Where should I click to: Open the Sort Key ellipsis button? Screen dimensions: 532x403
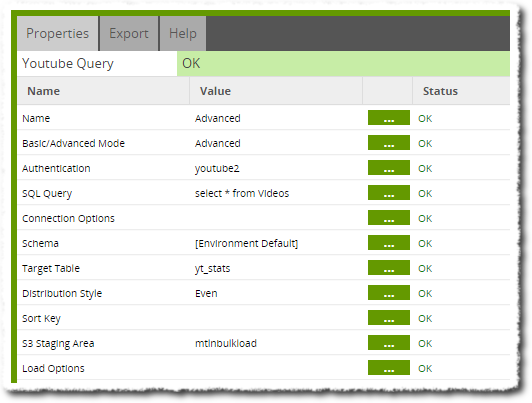[388, 318]
